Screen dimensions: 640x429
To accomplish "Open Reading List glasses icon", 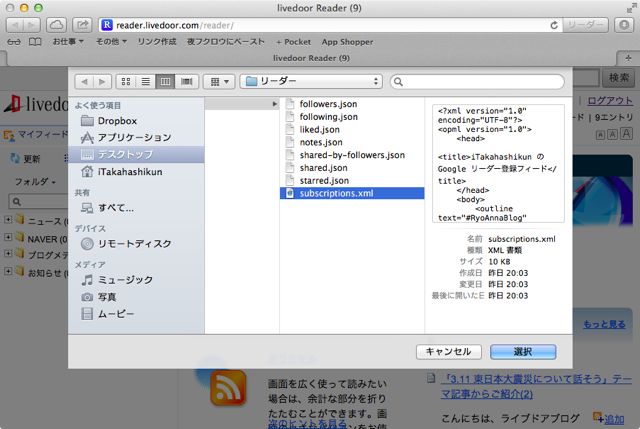I will click(13, 42).
